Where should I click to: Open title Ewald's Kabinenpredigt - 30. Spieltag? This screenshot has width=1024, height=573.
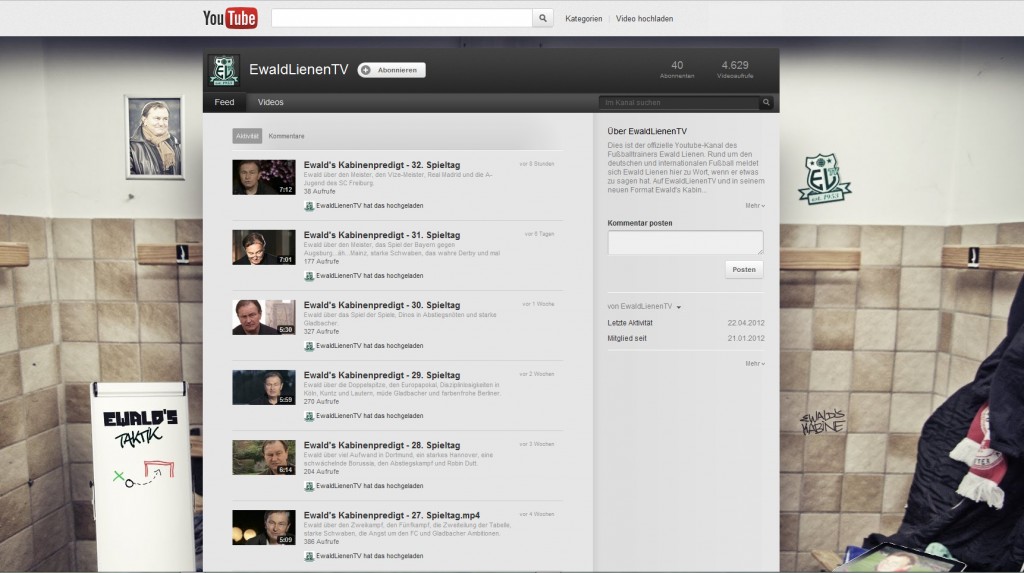[381, 305]
